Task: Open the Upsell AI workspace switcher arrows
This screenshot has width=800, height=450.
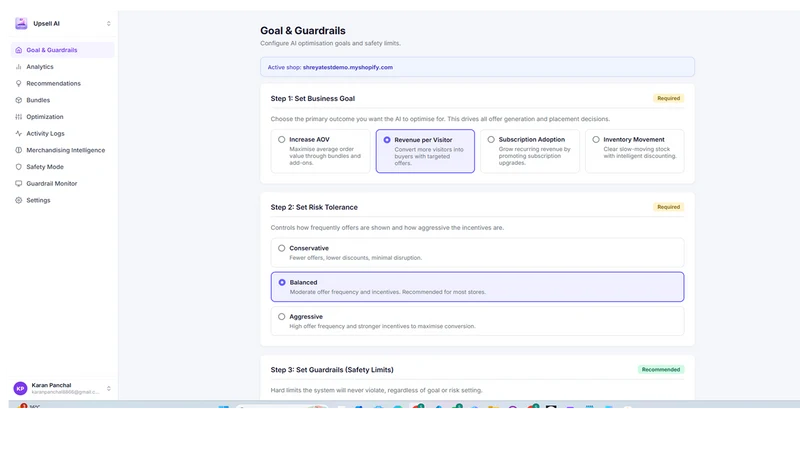Action: pos(109,23)
